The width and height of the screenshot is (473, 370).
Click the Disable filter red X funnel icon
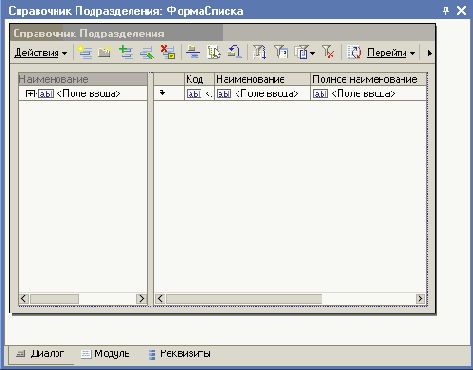tap(328, 52)
